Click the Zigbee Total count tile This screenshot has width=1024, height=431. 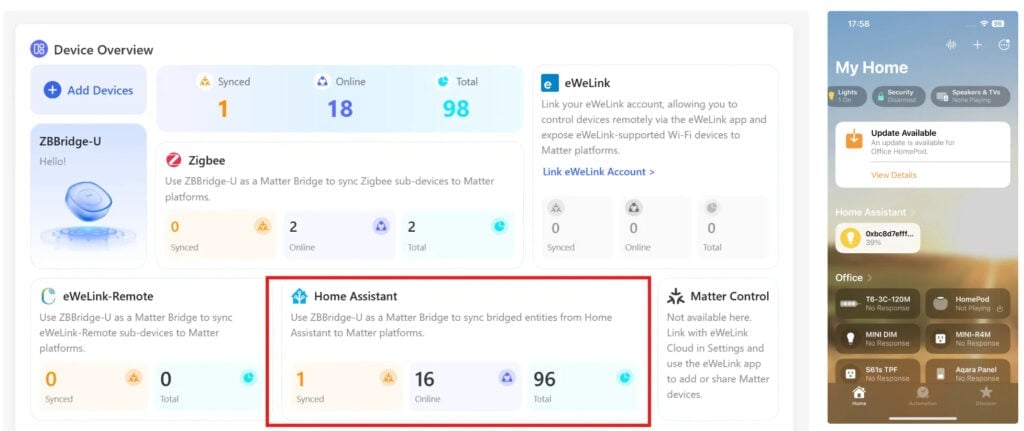pos(458,234)
